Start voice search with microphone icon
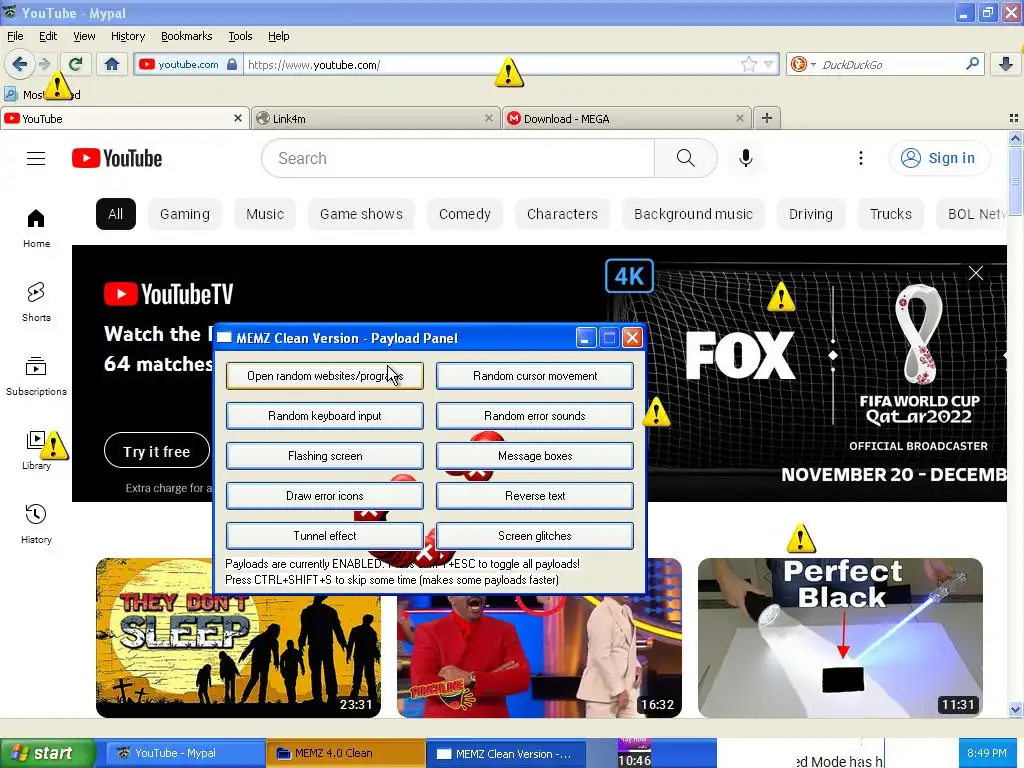The height and width of the screenshot is (768, 1024). click(x=746, y=158)
